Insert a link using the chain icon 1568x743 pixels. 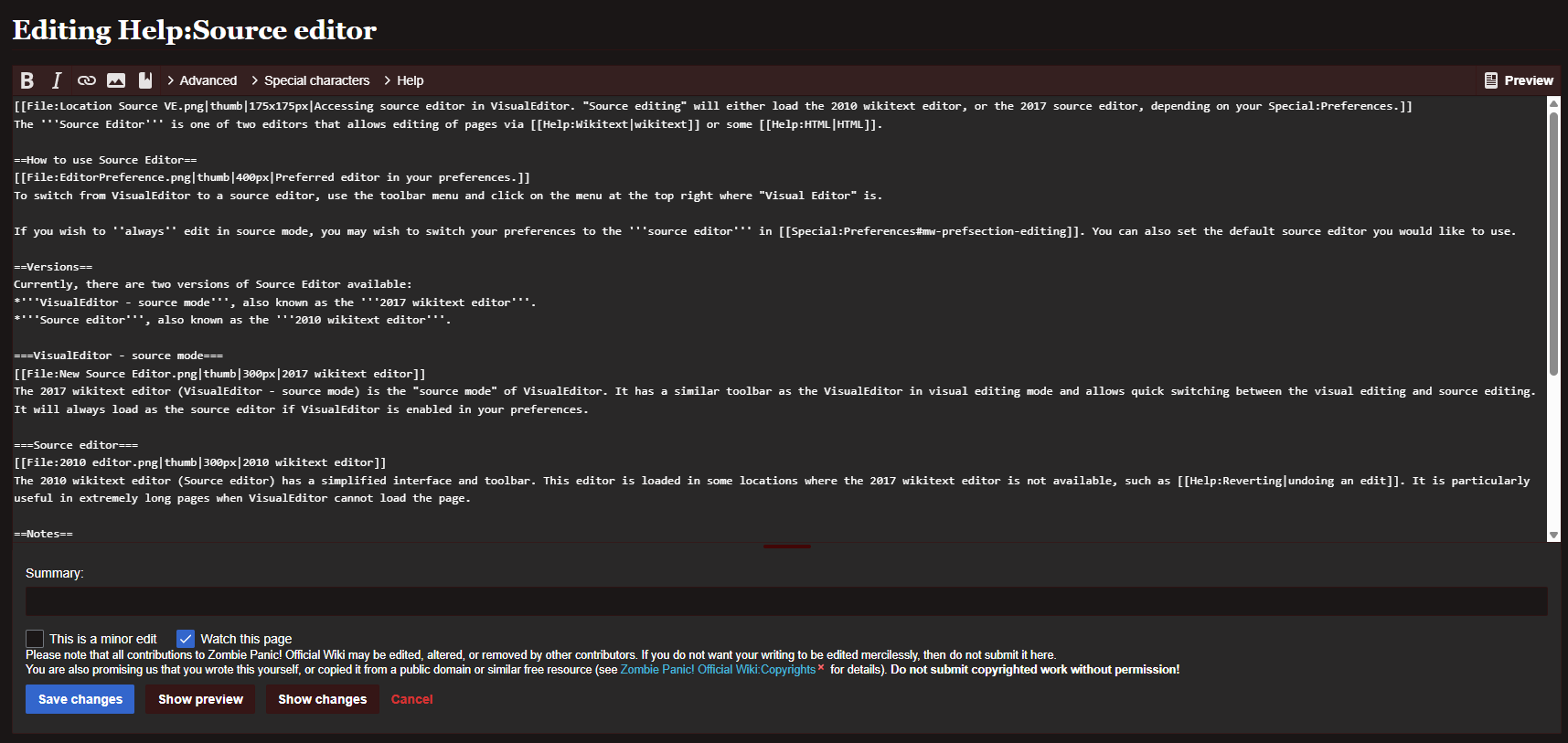point(87,80)
